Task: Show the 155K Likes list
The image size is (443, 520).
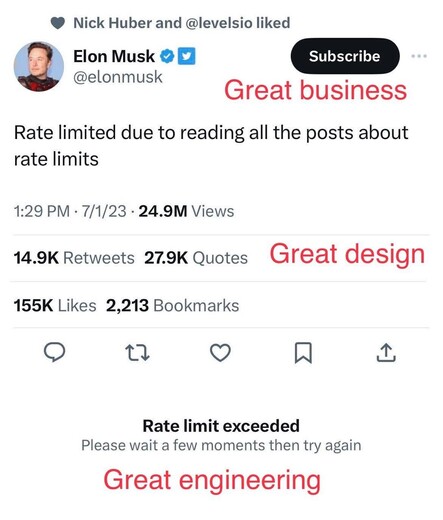Action: pos(55,305)
